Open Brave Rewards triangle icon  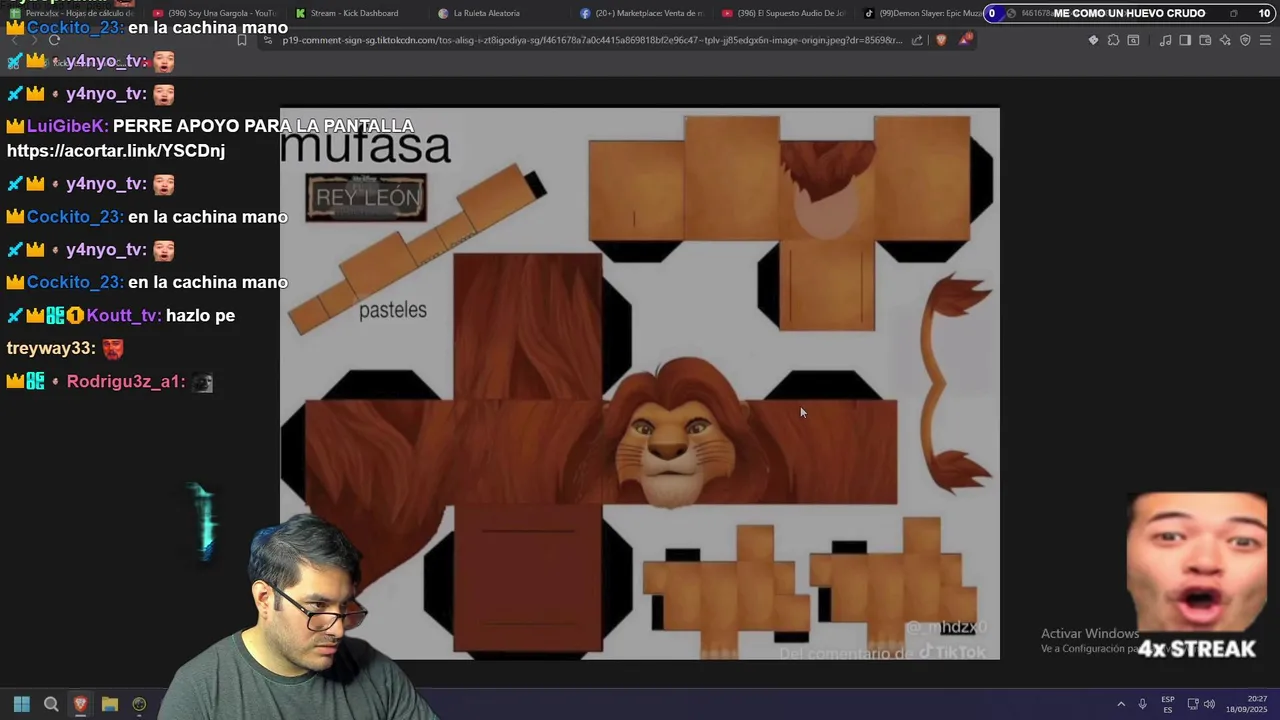coord(965,40)
